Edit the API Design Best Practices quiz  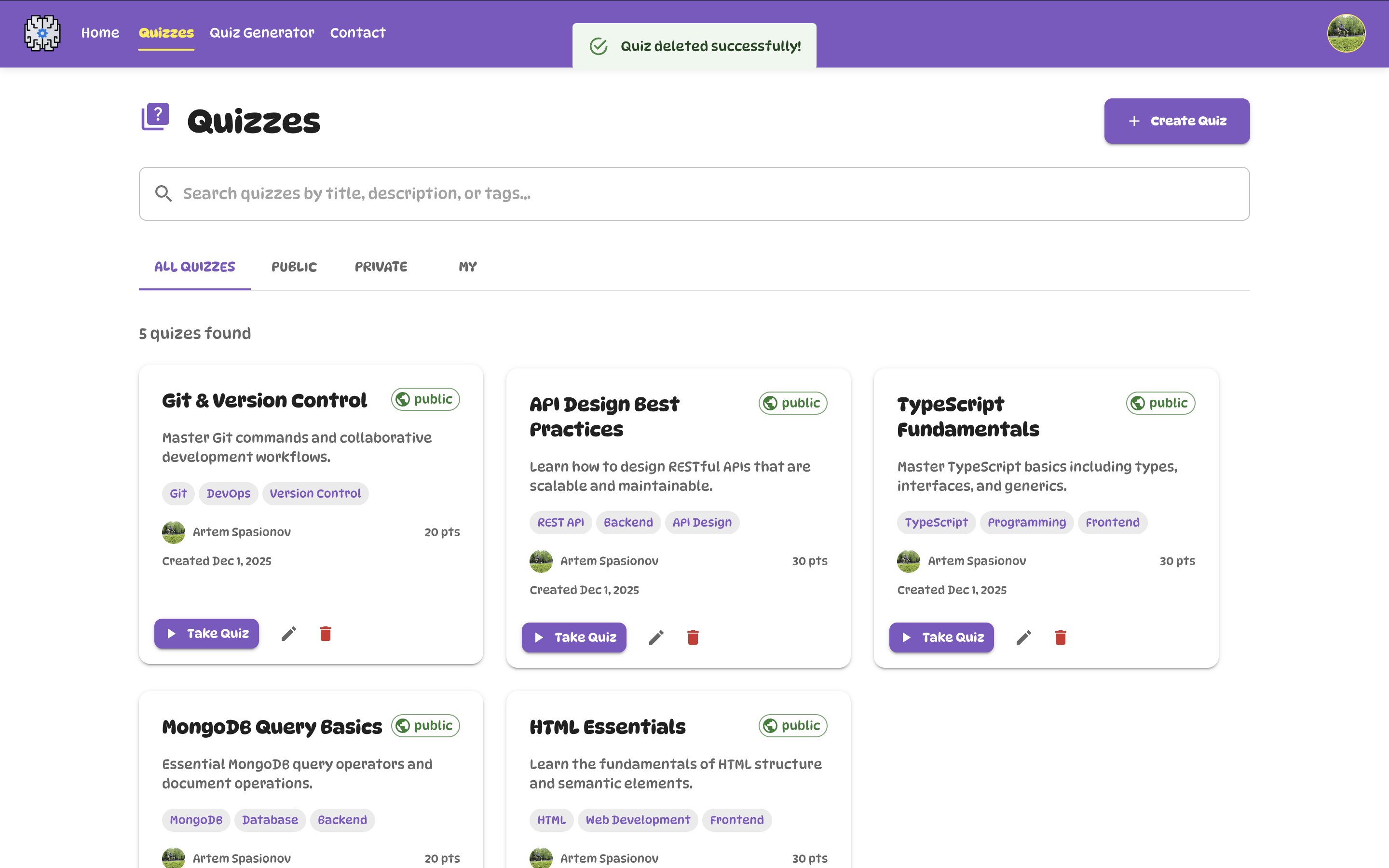click(x=656, y=637)
